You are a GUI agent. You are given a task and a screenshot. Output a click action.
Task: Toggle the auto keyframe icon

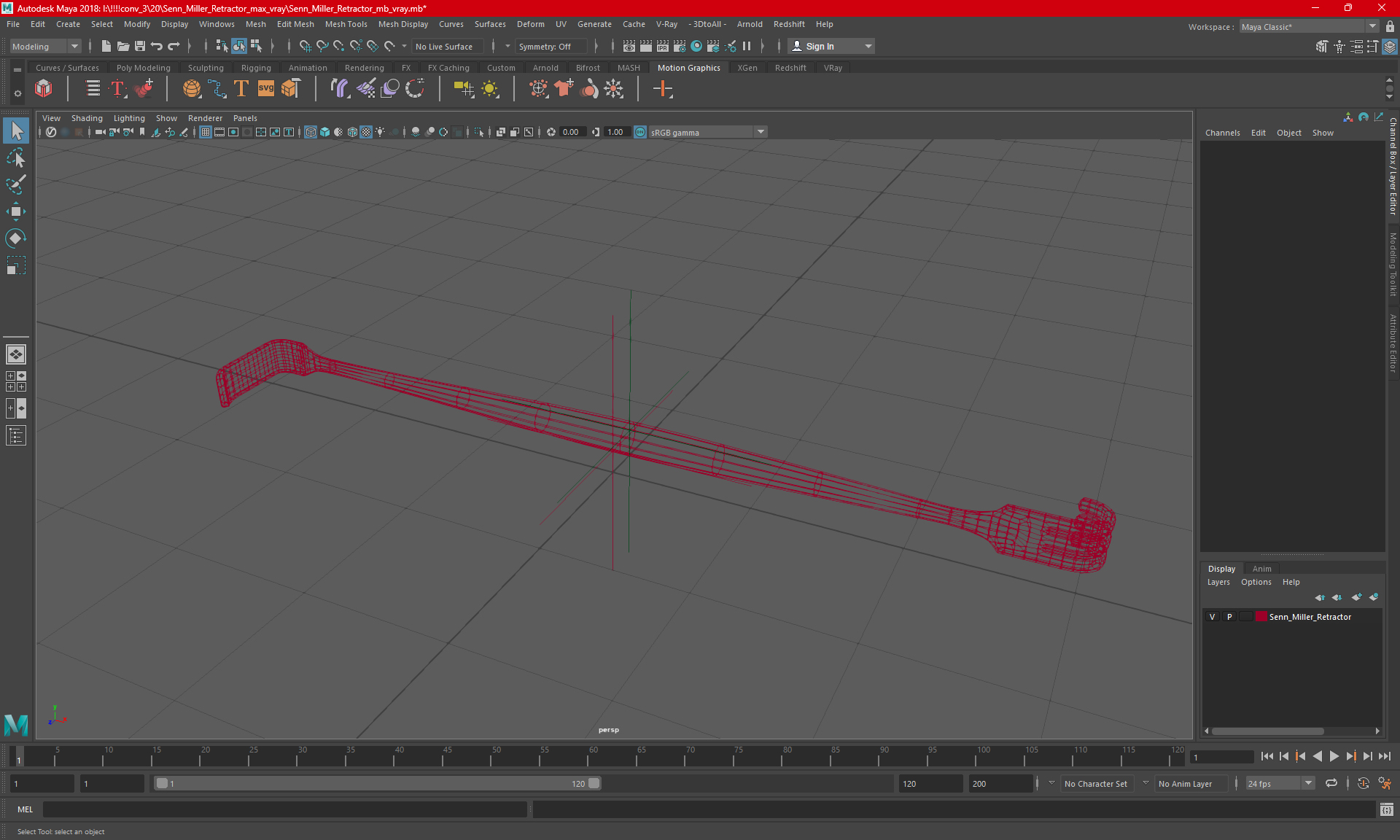coord(1363,784)
